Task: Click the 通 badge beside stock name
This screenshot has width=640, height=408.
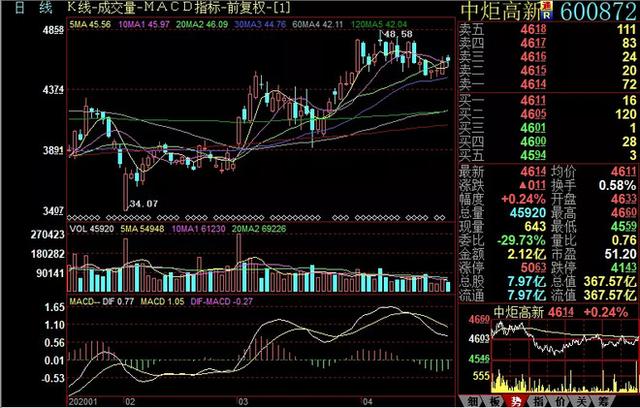Action: 547,5
